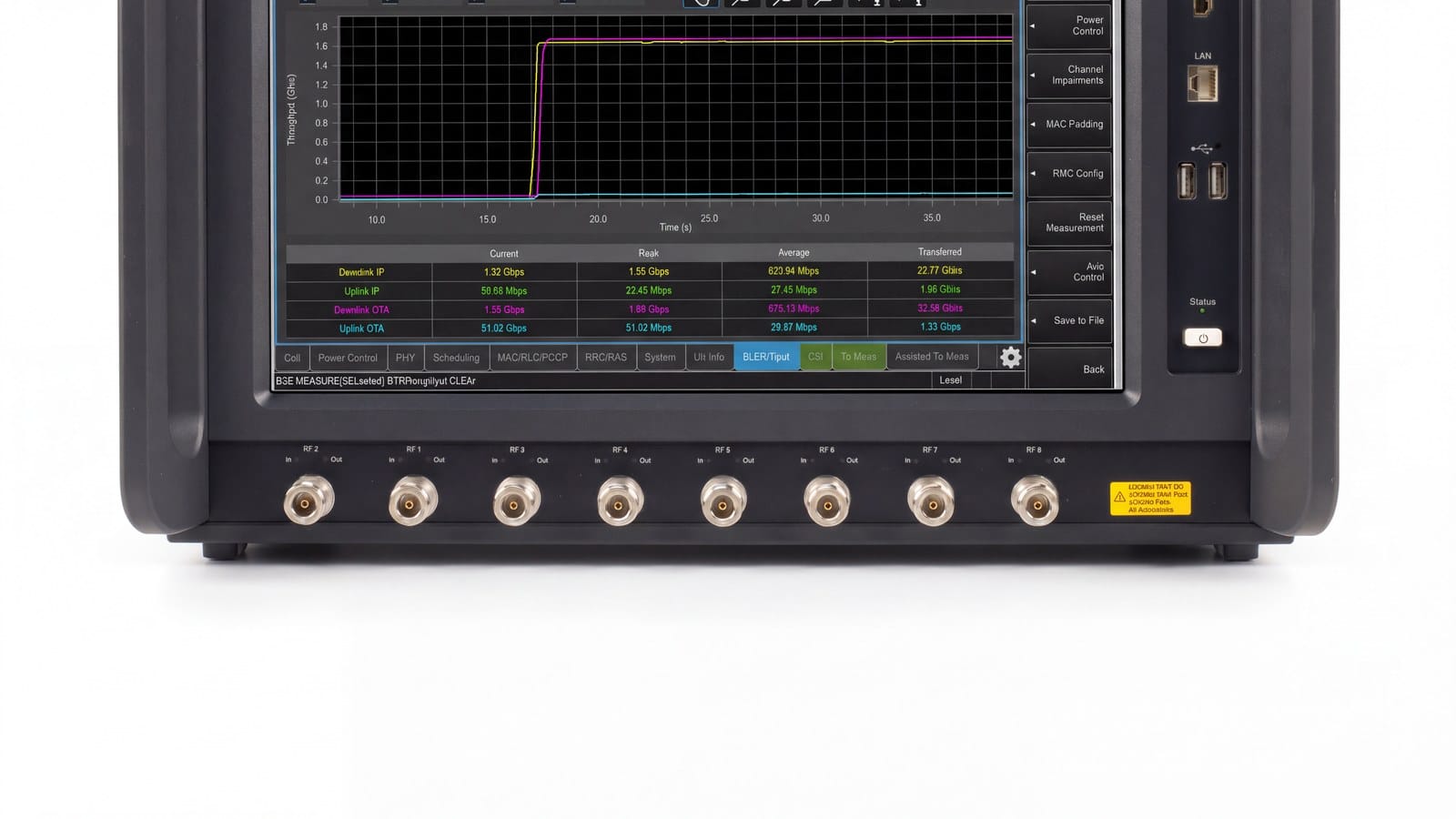Click the 'Uplink IP' row label

(361, 291)
